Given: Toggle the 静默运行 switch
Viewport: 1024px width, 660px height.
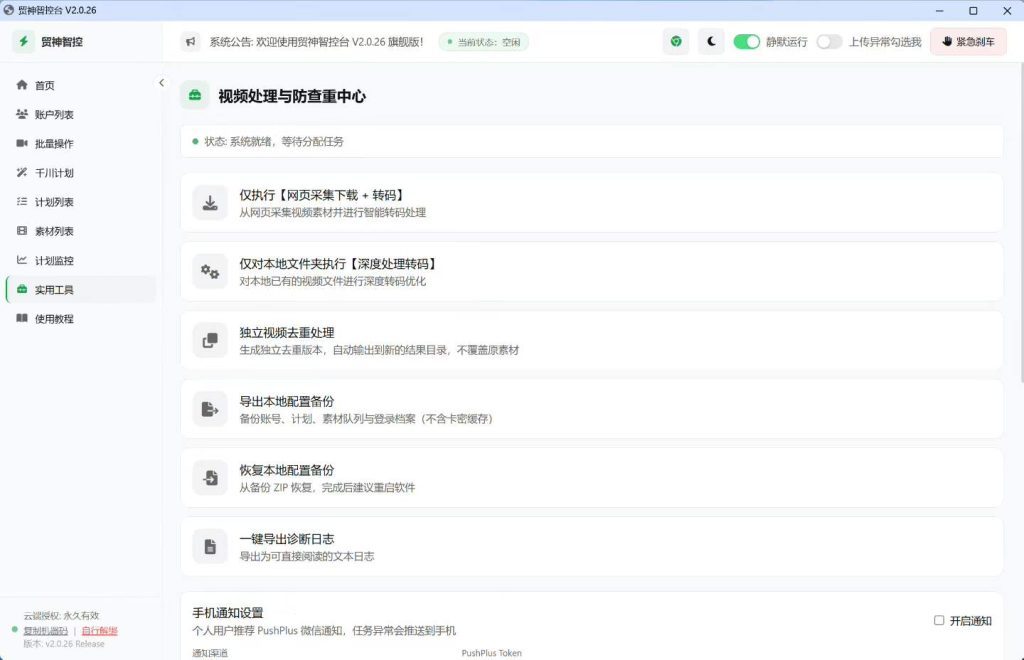Looking at the screenshot, I should tap(746, 42).
